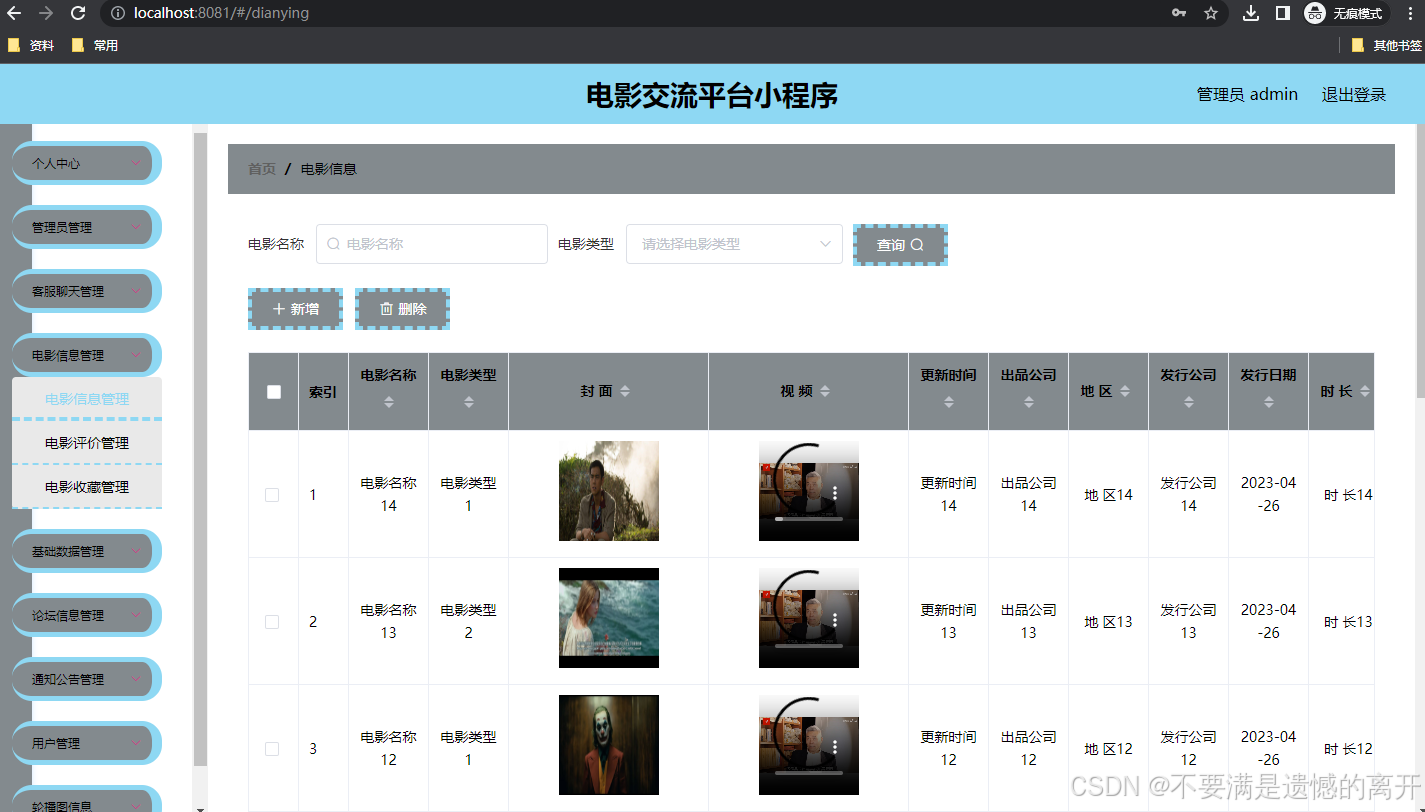Click the 发行公司14 table cell
Screen dimensions: 1425x812
coord(1189,494)
